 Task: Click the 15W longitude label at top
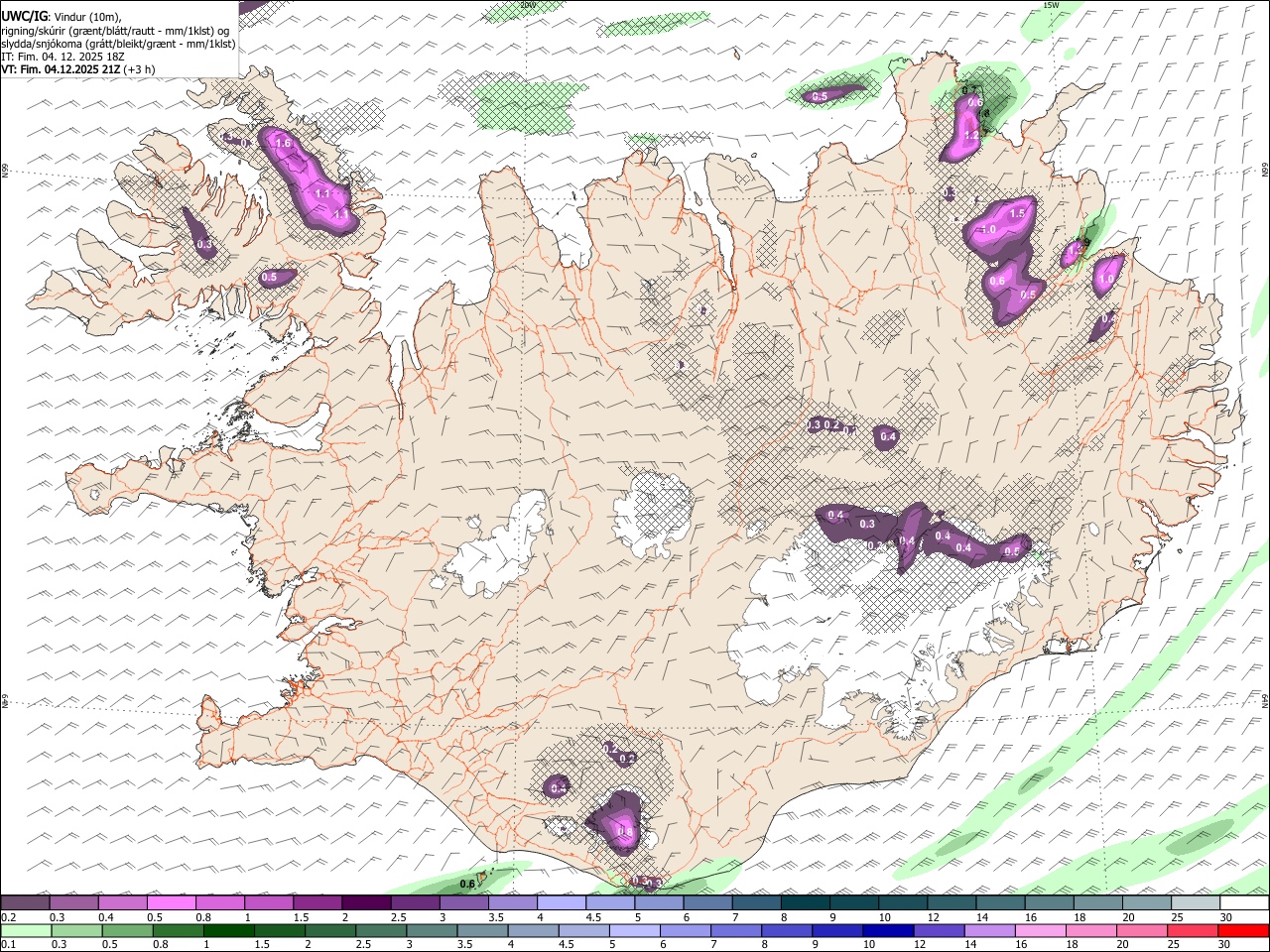pos(1051,5)
